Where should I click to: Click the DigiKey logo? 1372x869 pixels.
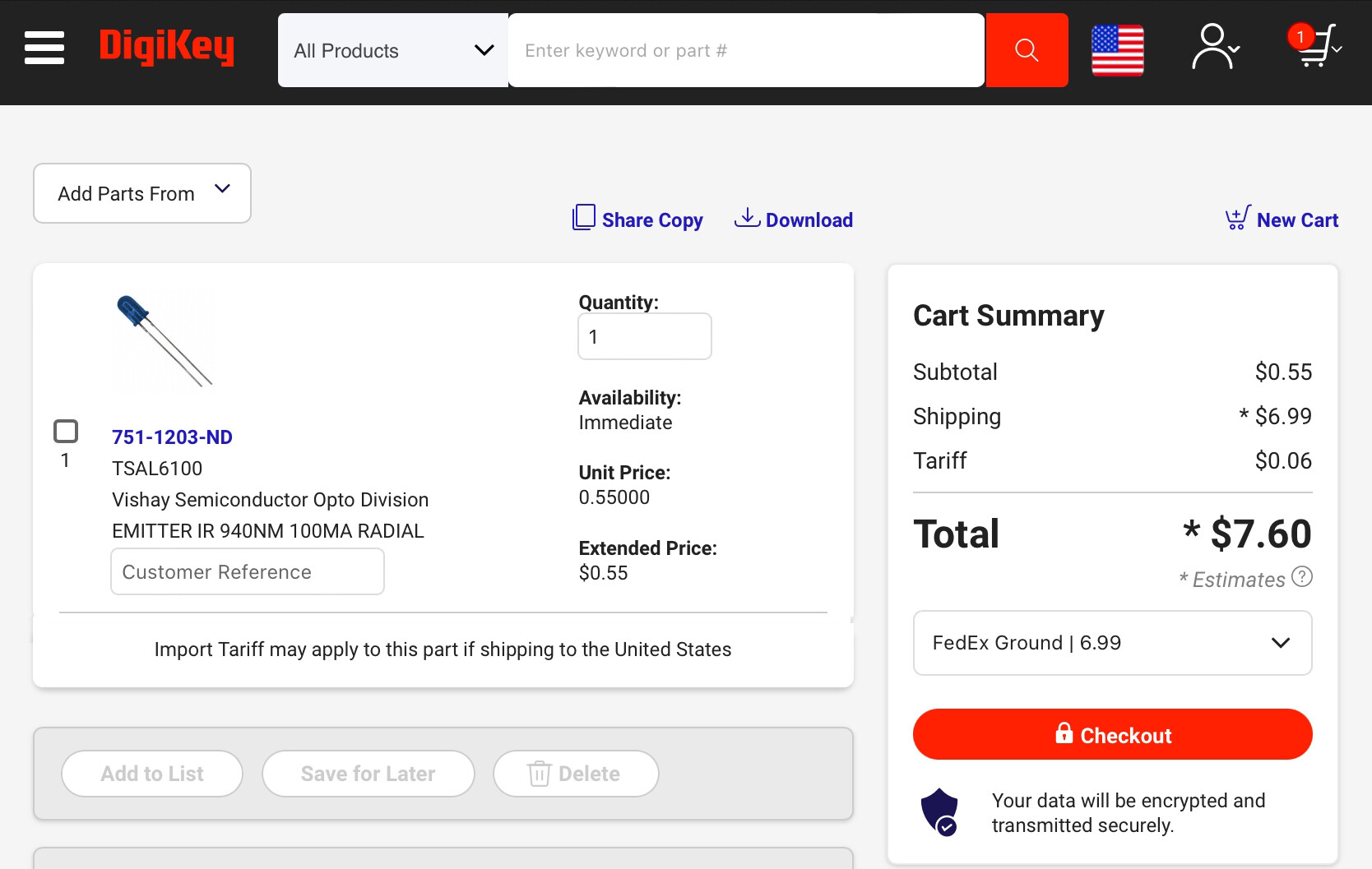click(167, 49)
